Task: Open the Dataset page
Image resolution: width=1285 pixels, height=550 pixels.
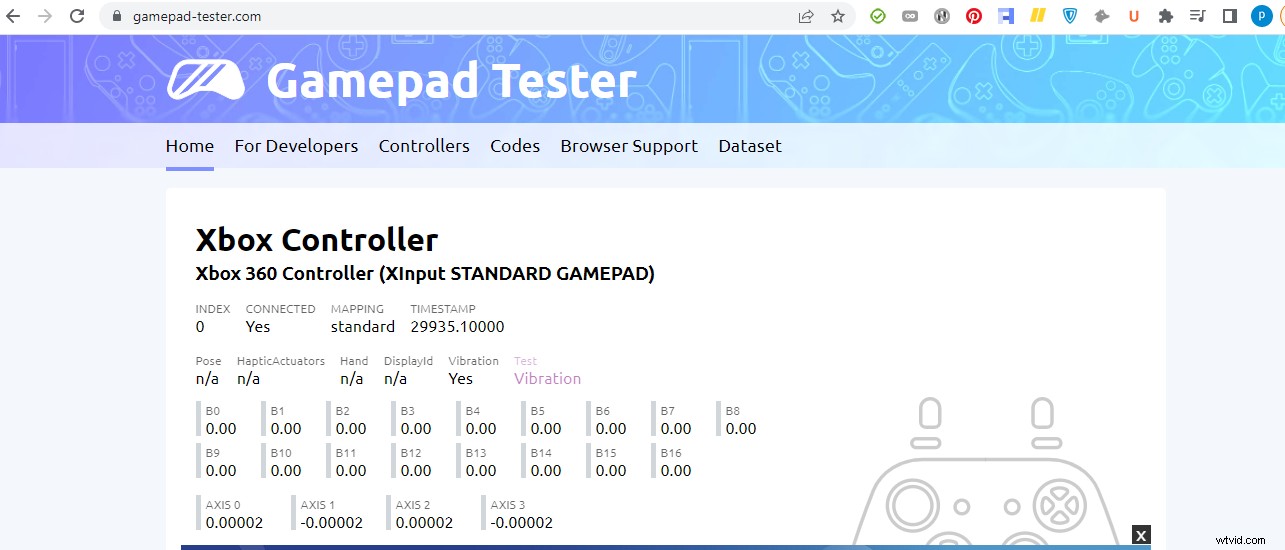Action: point(750,146)
